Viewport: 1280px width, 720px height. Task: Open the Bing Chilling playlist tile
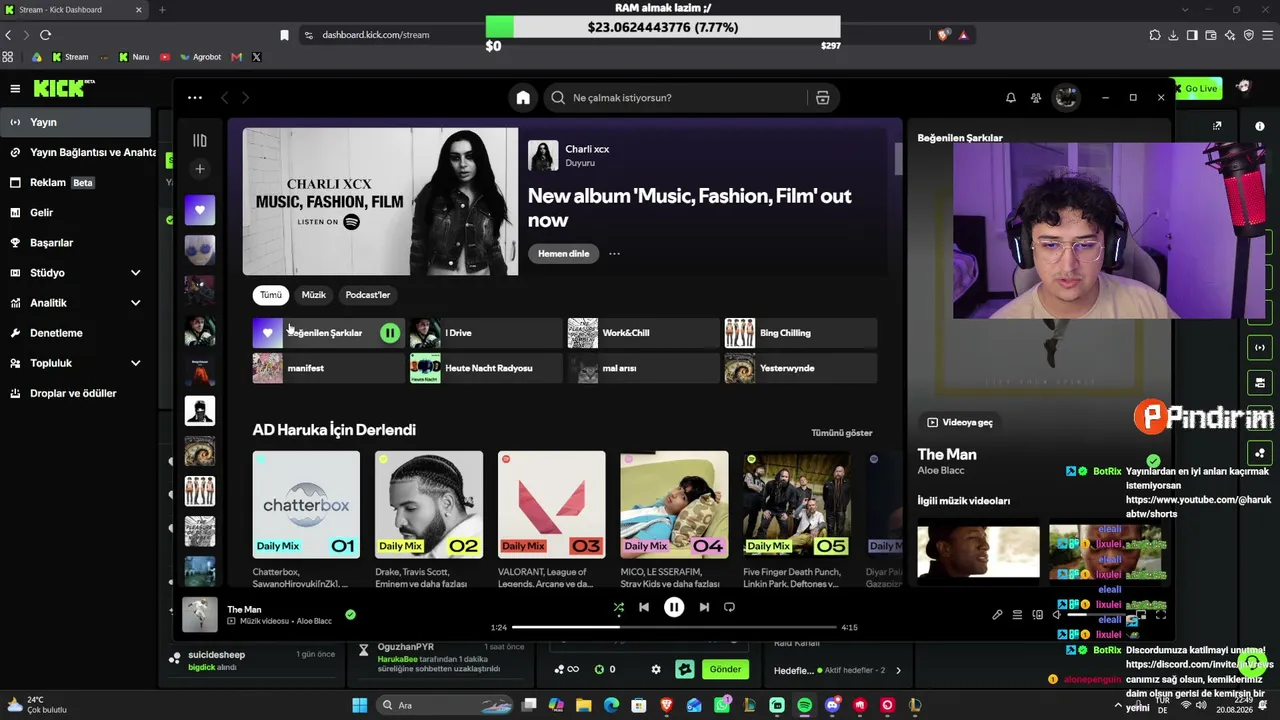coord(801,333)
